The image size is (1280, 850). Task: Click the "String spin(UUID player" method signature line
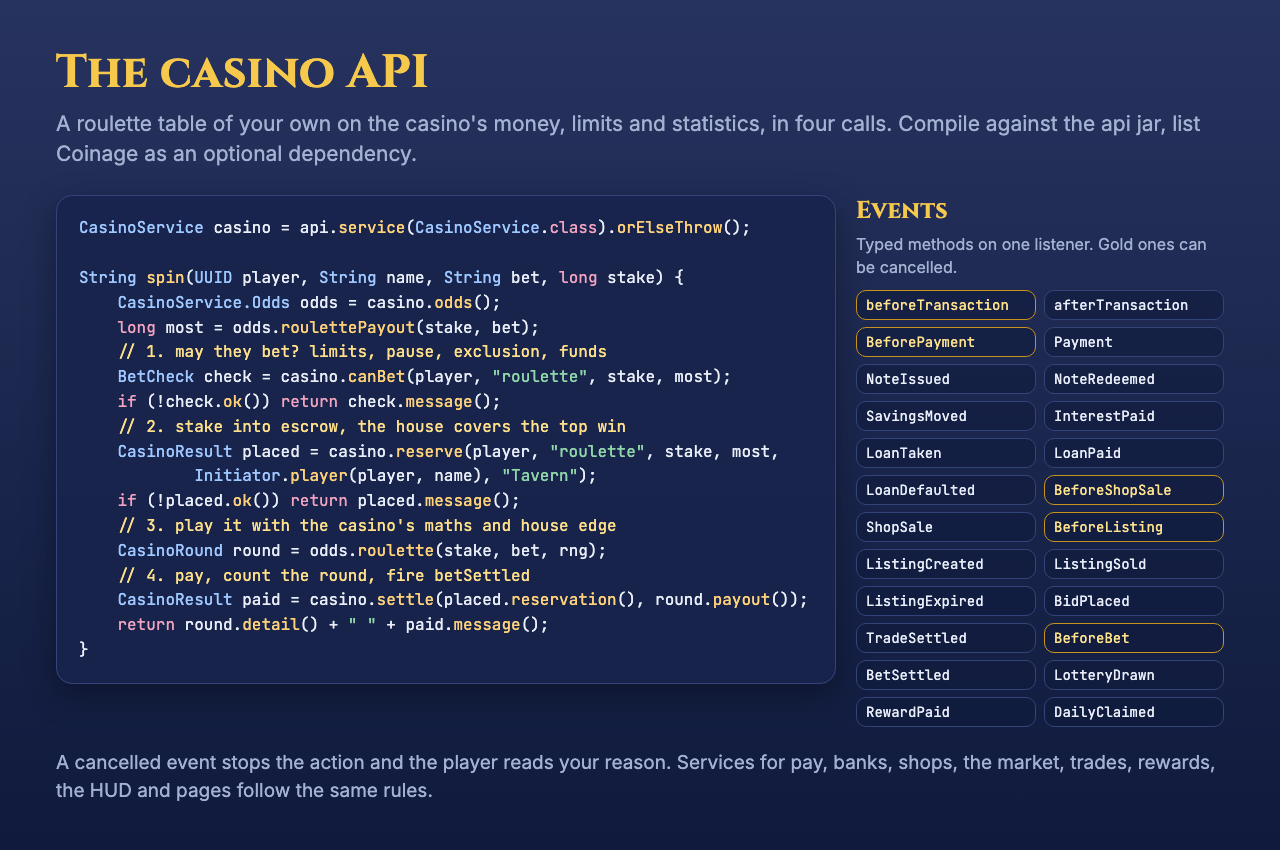coord(381,277)
